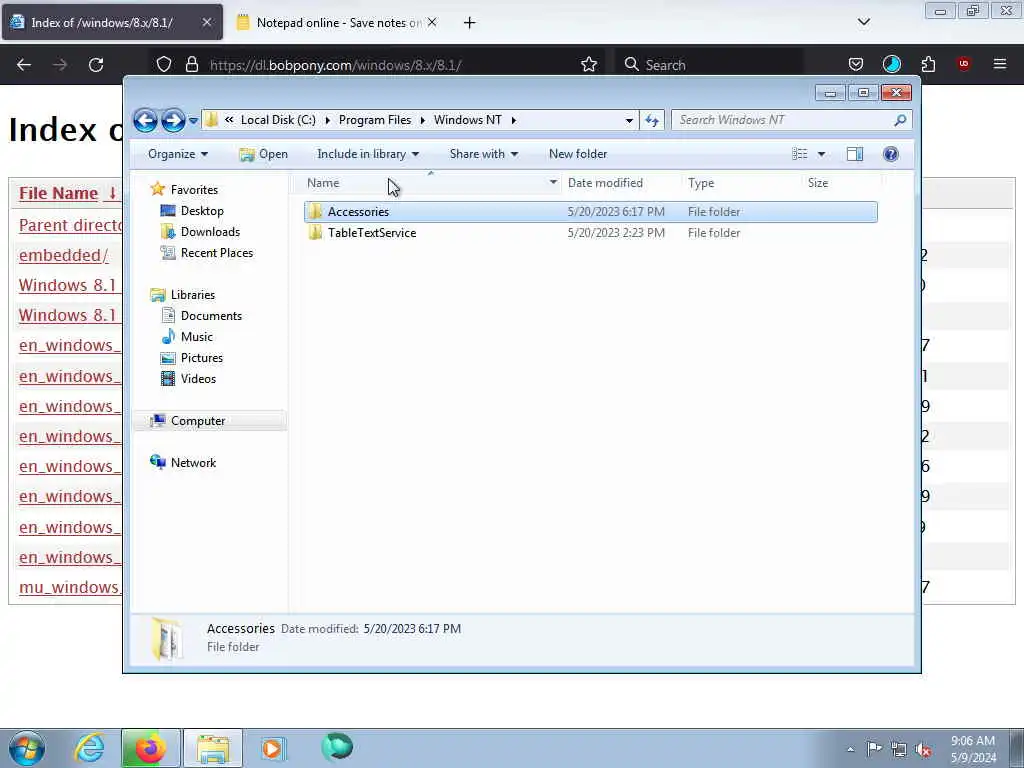
Task: Click Firefox Back button
Action: click(x=24, y=65)
